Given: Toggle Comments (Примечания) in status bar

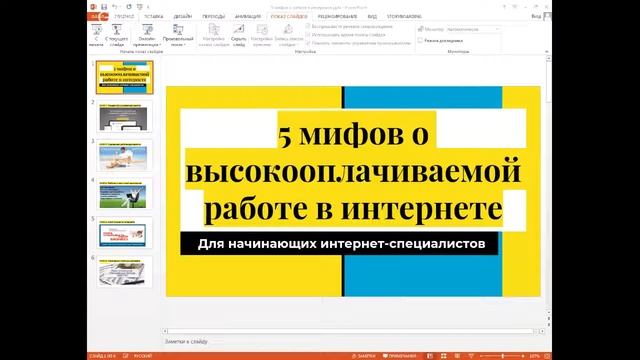Looking at the screenshot, I should click(399, 356).
